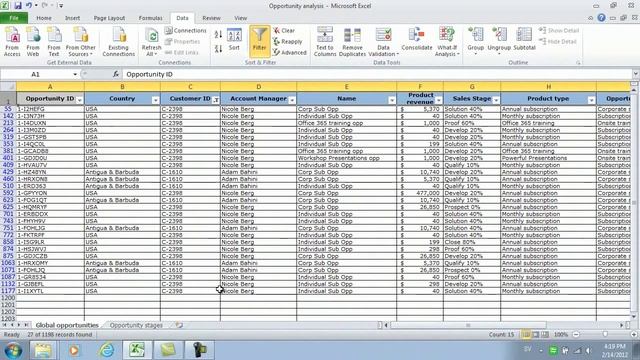Switch to the View ribbon tab

point(240,18)
